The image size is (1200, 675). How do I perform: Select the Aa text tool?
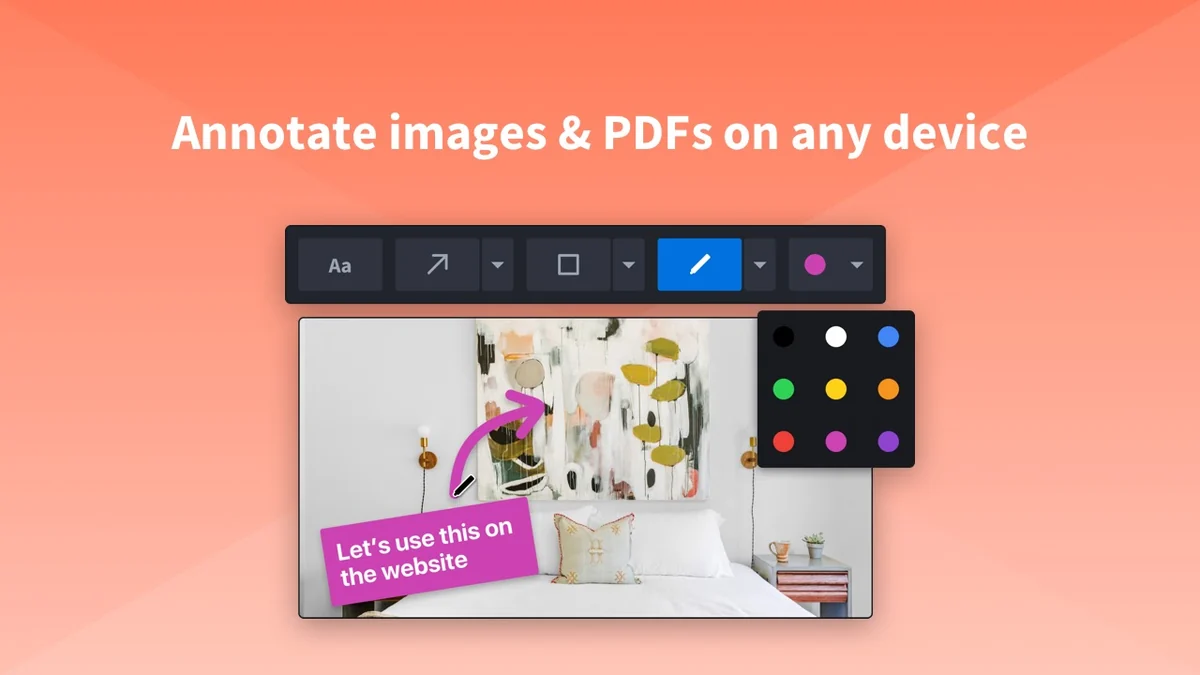[x=340, y=265]
